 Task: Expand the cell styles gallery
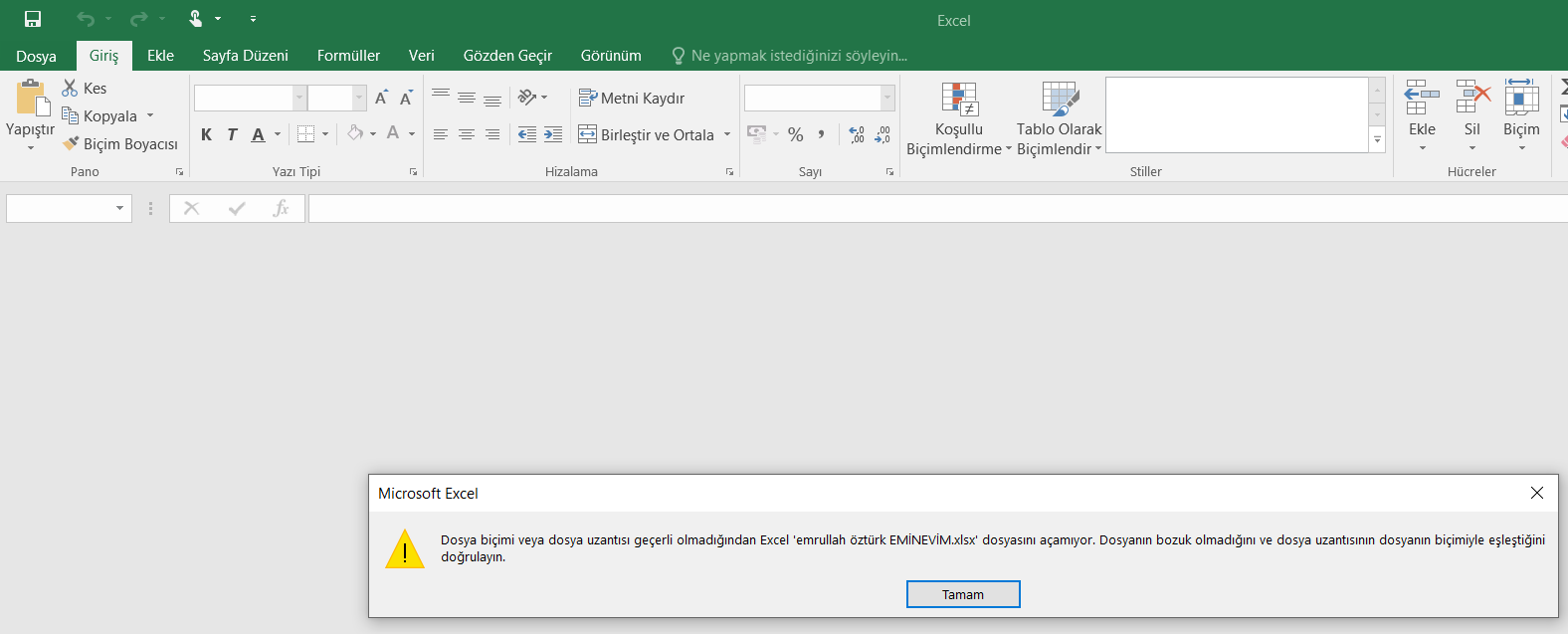pos(1378,140)
